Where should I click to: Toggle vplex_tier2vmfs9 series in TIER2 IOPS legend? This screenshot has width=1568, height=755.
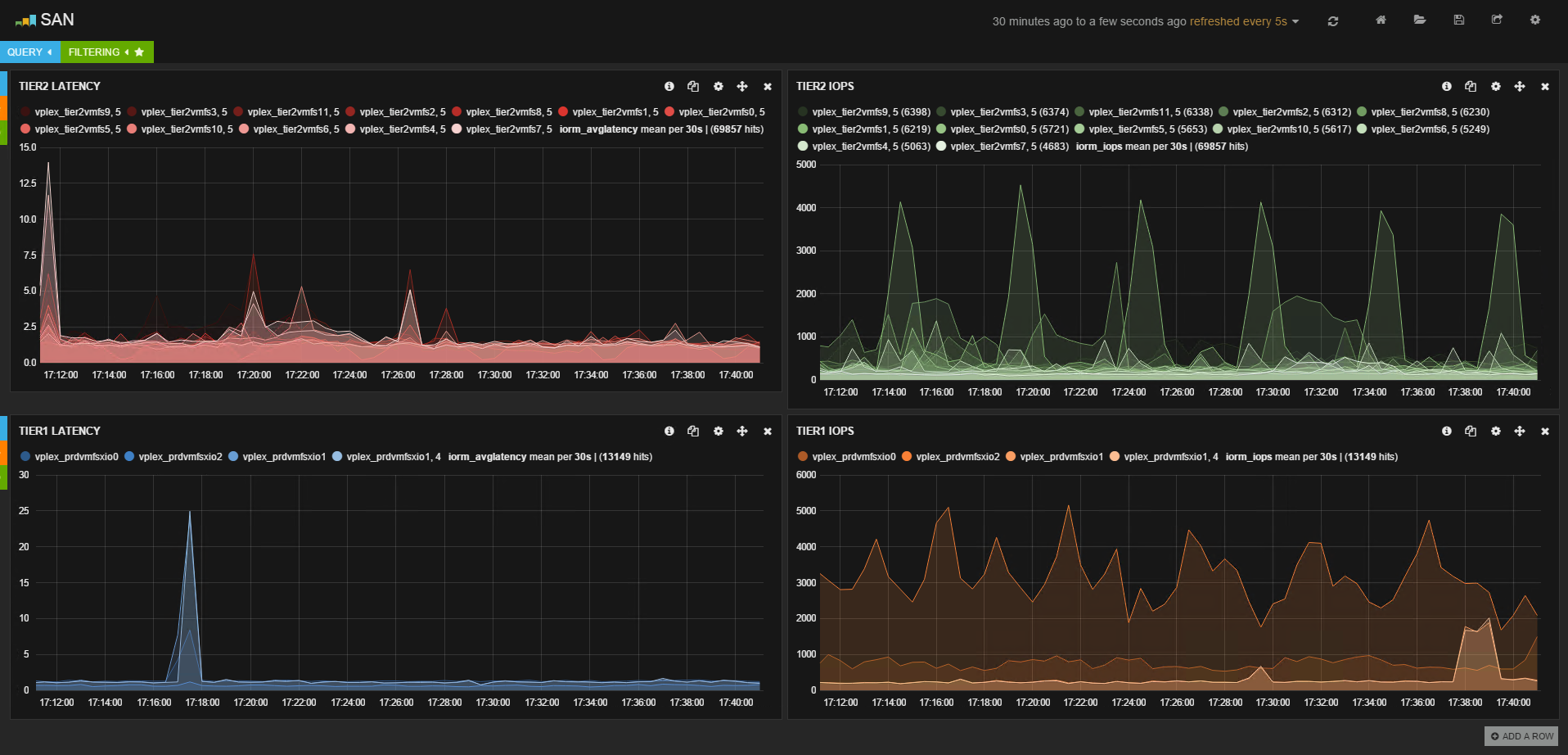pos(871,112)
